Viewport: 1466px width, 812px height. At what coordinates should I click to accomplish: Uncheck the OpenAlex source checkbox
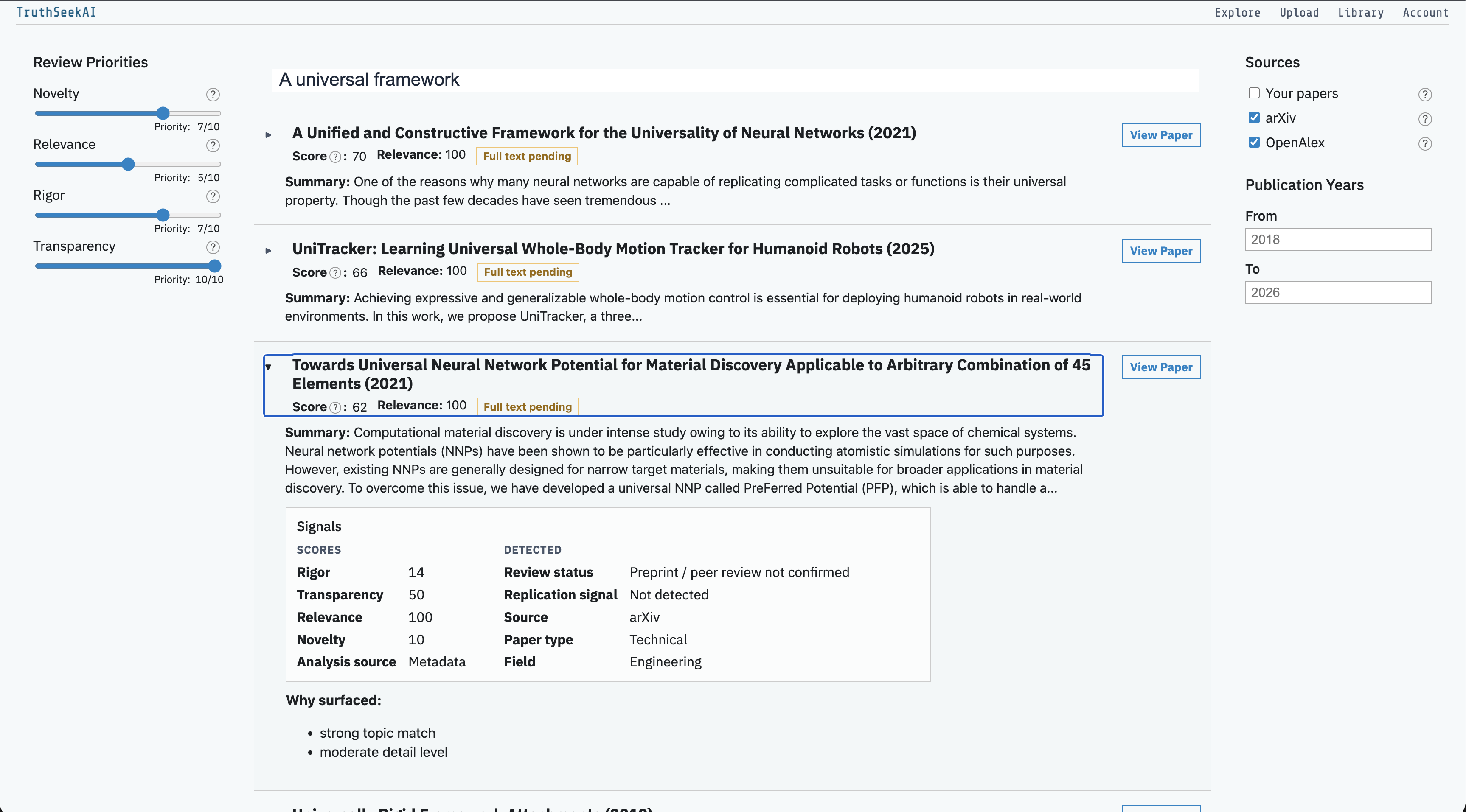[1254, 142]
